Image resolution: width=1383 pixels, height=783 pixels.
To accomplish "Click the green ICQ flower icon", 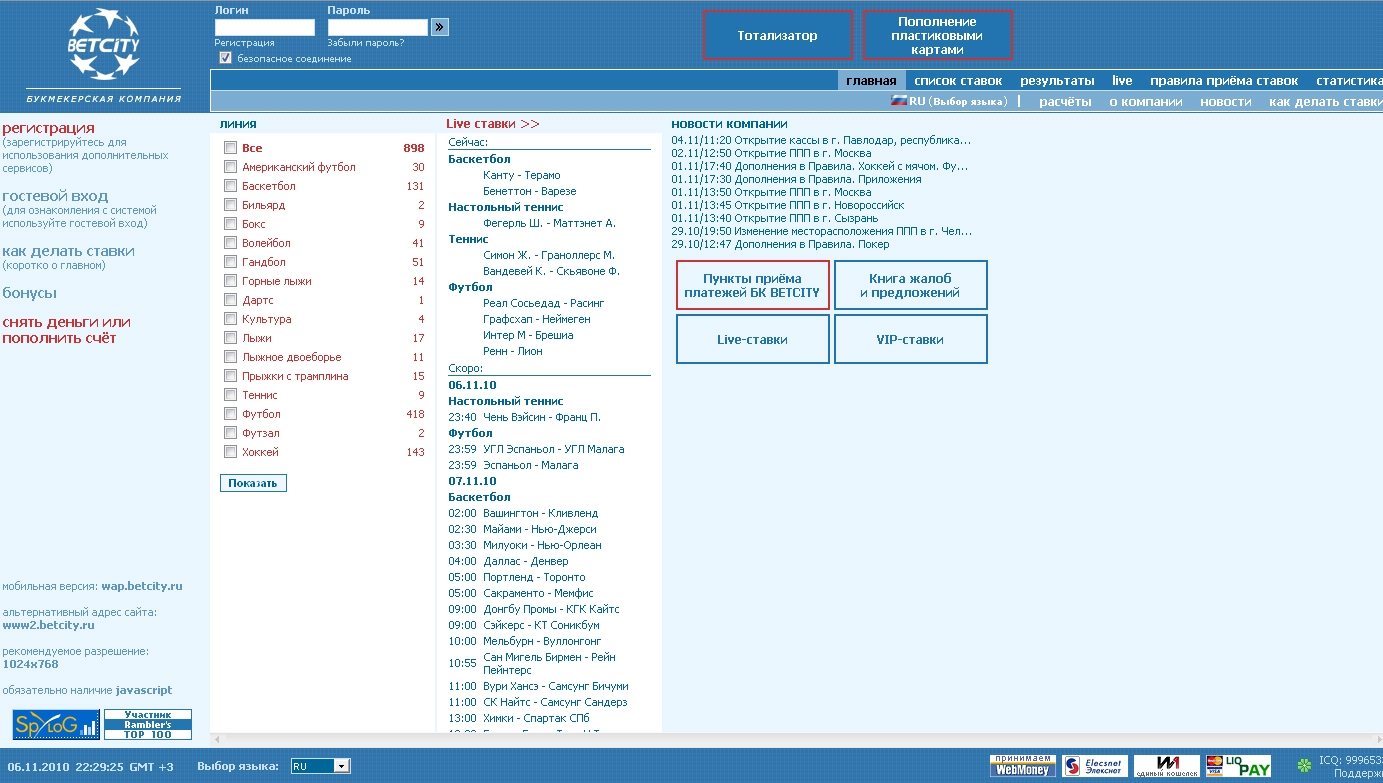I will 1304,766.
